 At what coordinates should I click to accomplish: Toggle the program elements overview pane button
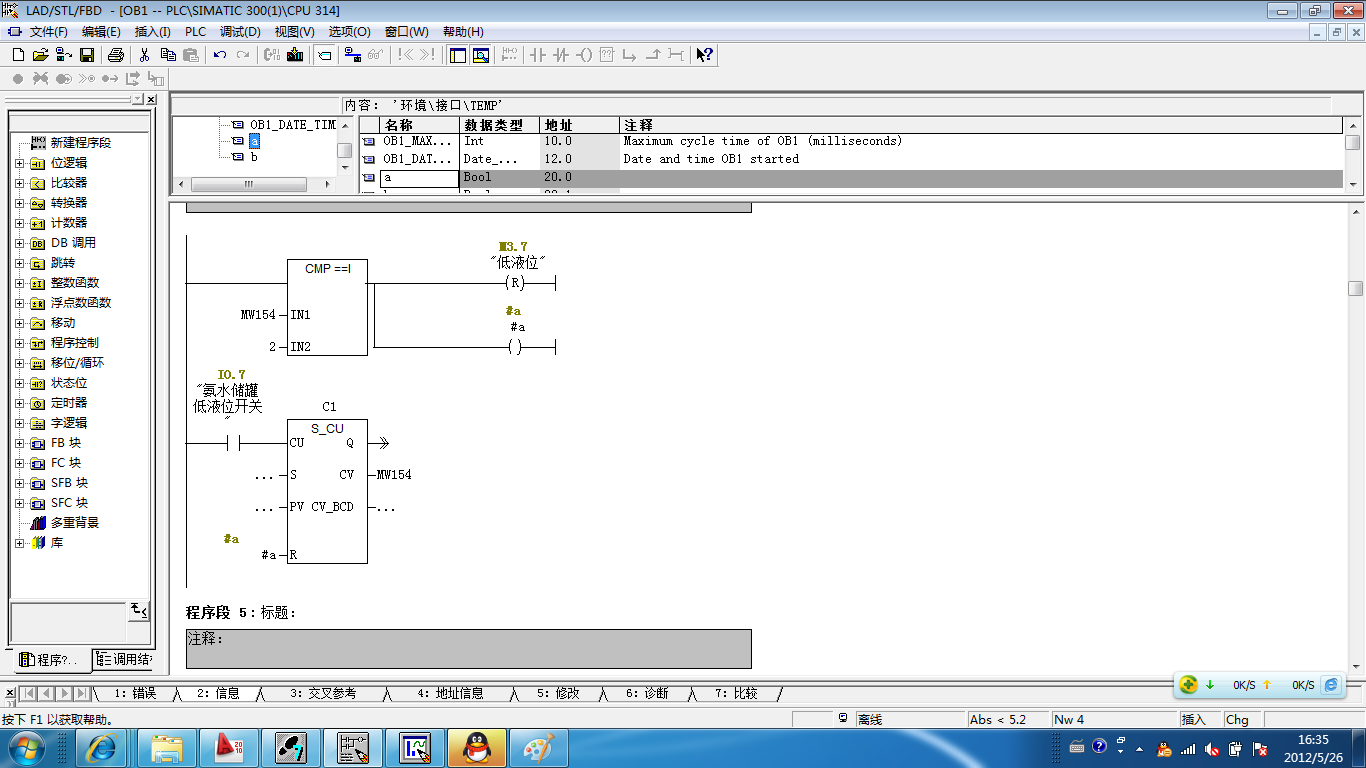(458, 55)
